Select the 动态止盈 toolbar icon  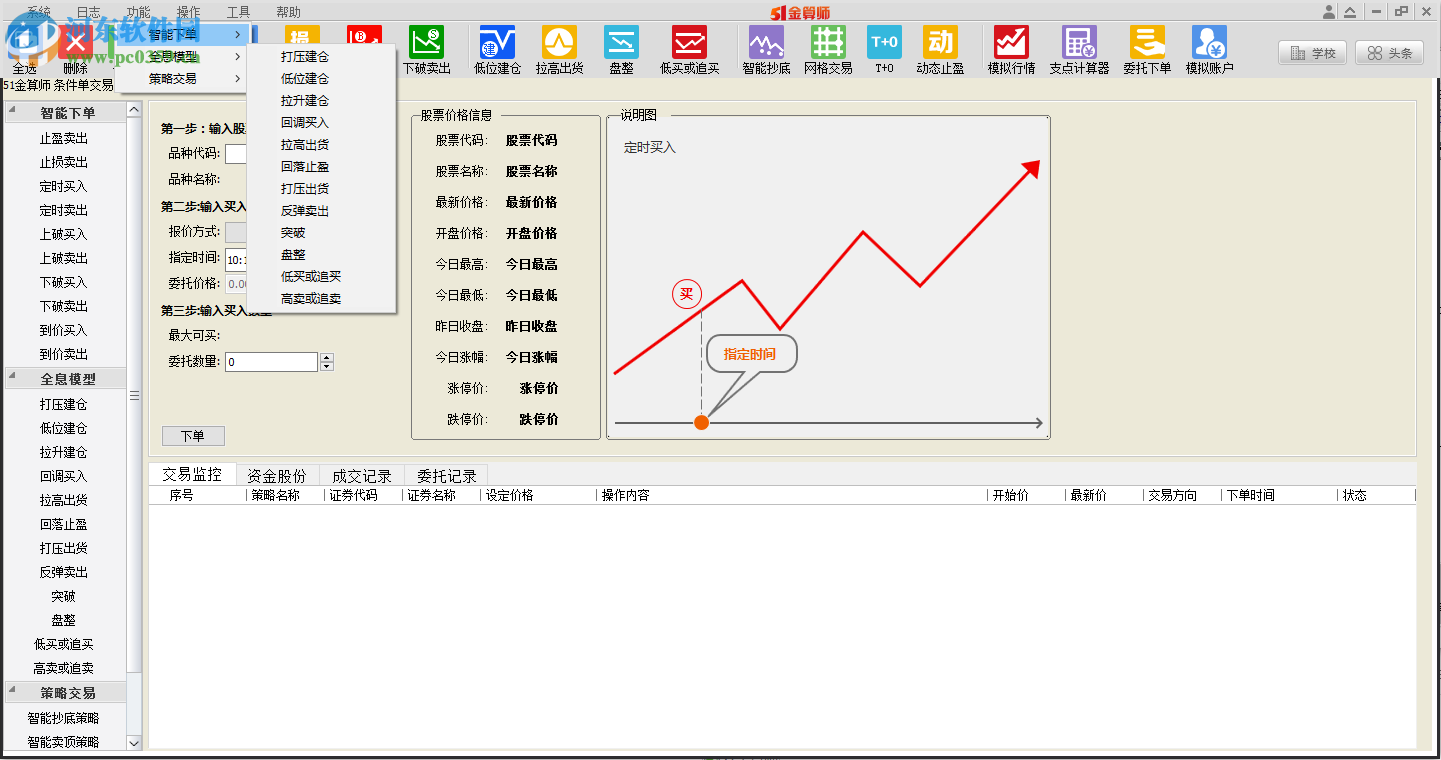pyautogui.click(x=940, y=47)
